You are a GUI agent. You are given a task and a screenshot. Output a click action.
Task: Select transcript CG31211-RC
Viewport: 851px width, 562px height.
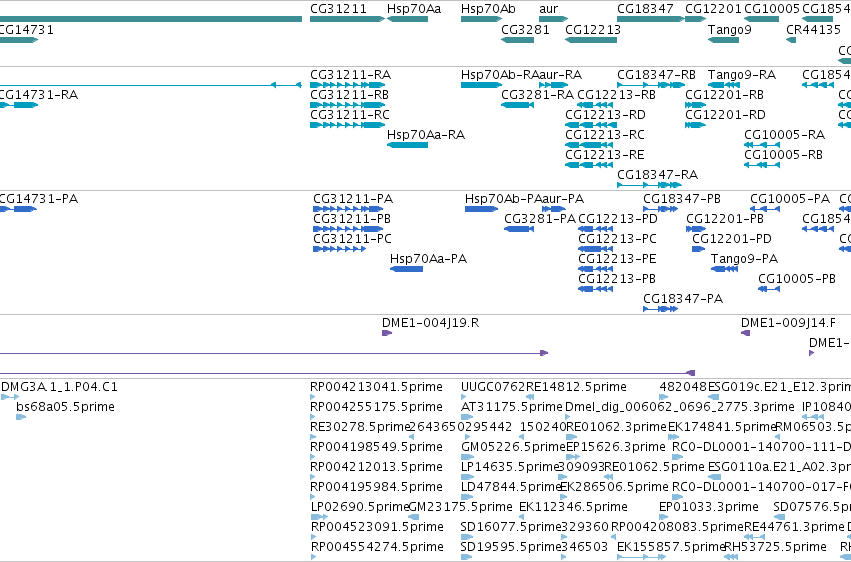[x=347, y=125]
